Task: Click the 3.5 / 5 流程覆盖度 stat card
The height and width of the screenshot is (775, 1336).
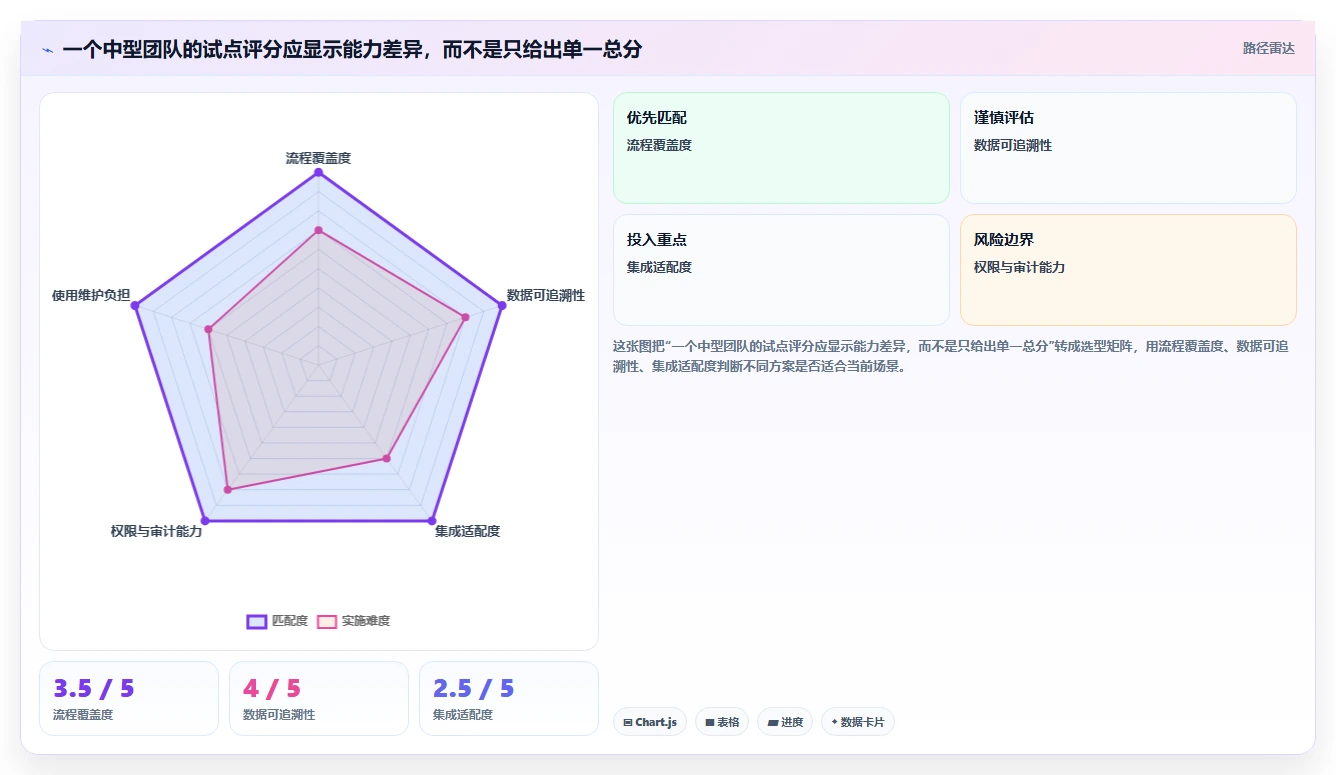Action: (129, 698)
